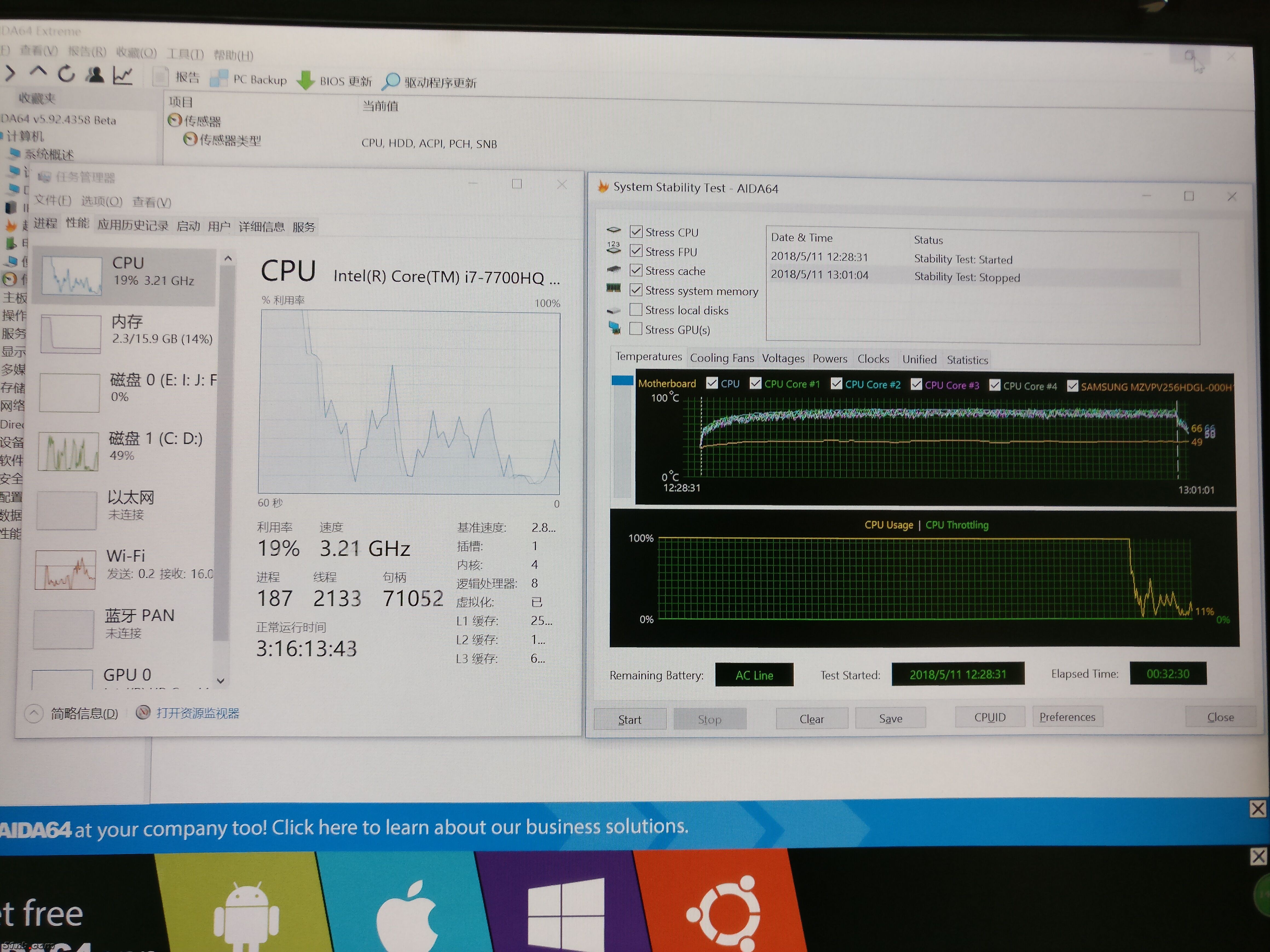The height and width of the screenshot is (952, 1270).
Task: Toggle Stress FPU checkbox
Action: [636, 251]
